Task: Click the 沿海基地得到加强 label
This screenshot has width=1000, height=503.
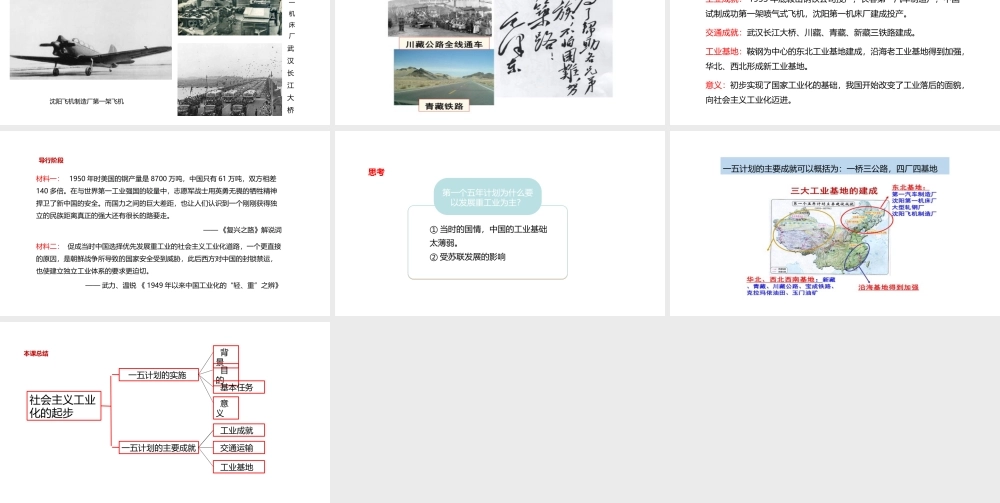Action: pyautogui.click(x=888, y=288)
